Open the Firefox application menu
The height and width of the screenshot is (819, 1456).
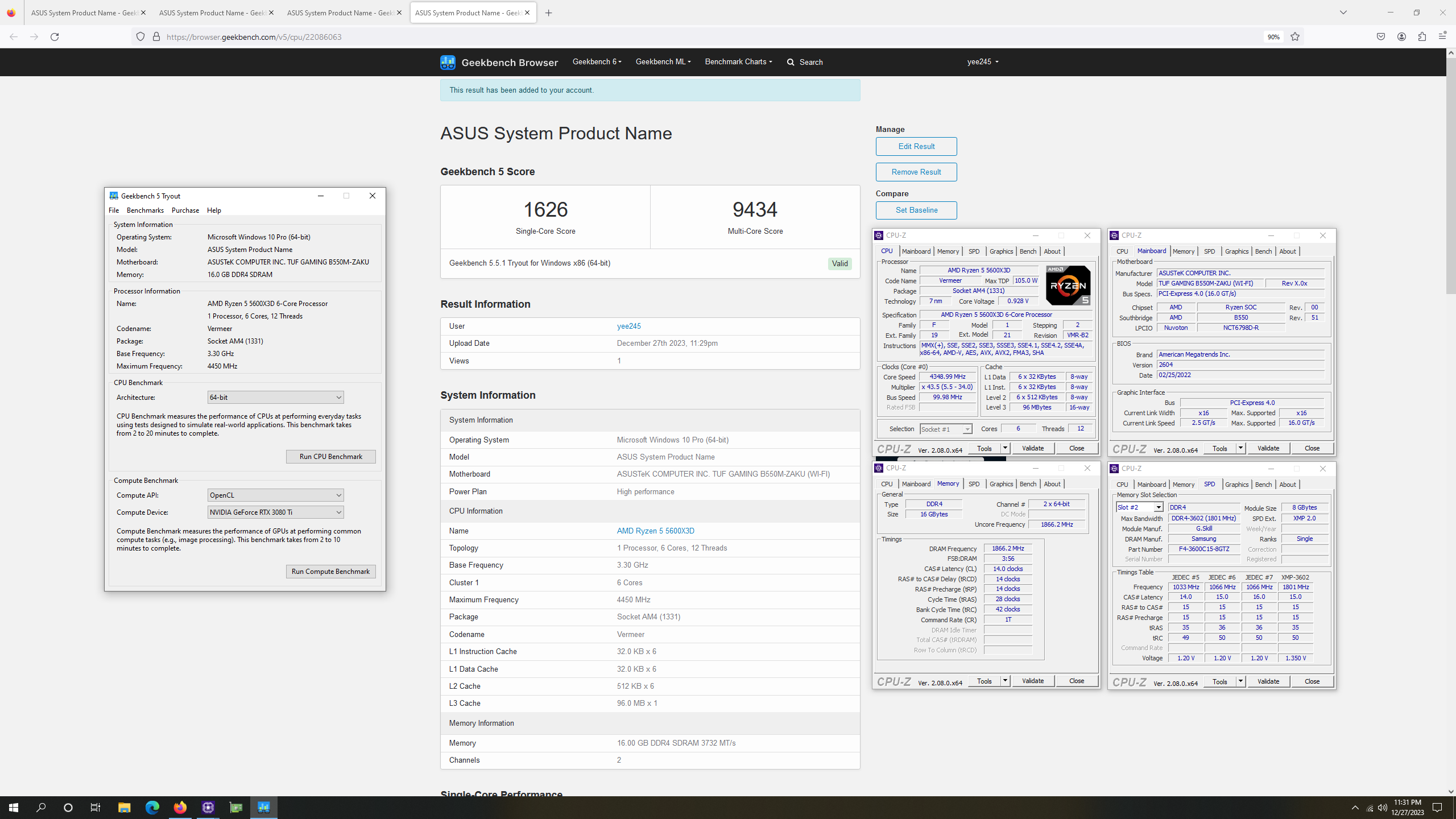[x=1442, y=37]
